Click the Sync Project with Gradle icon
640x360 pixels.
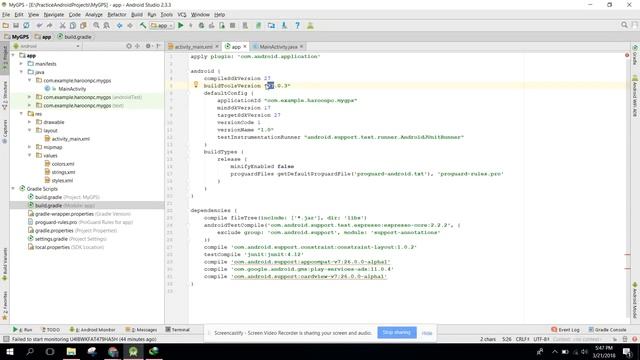(258, 25)
